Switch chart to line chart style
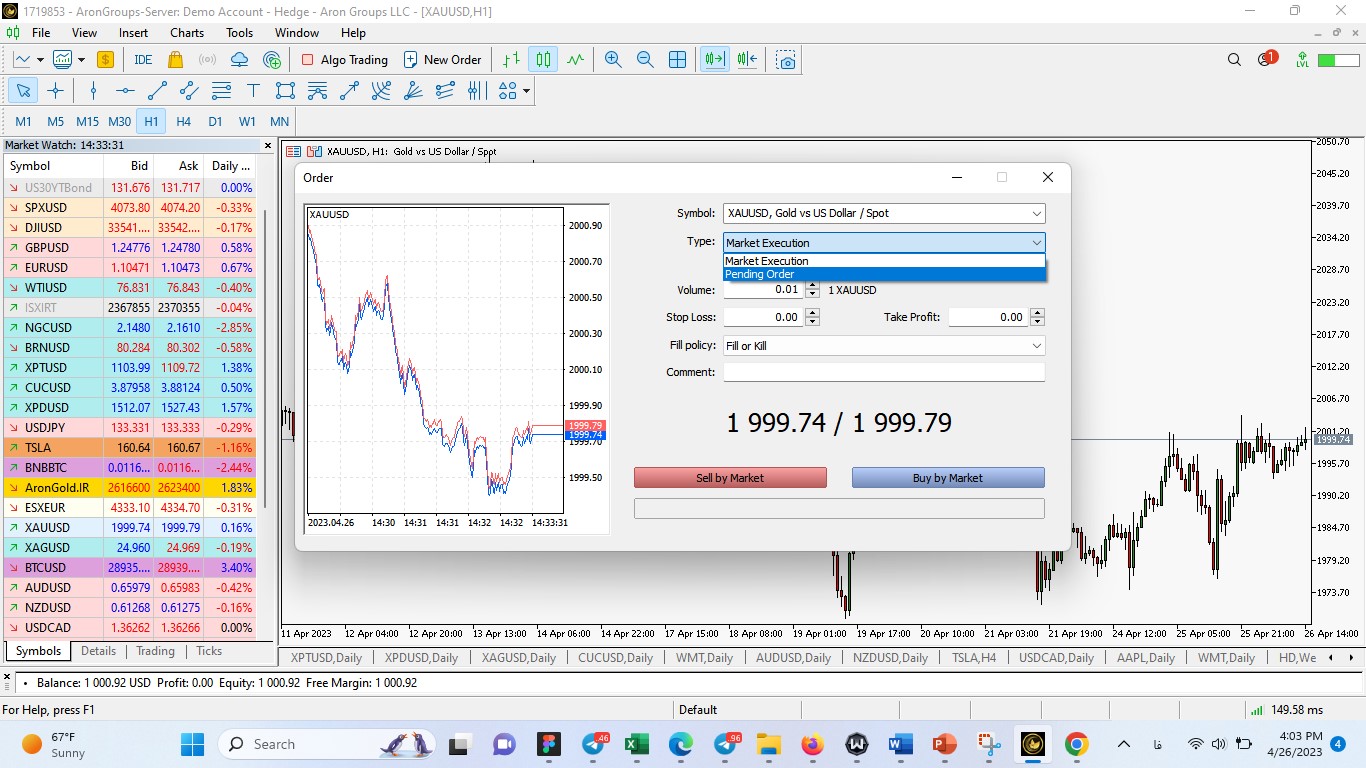 pos(575,60)
